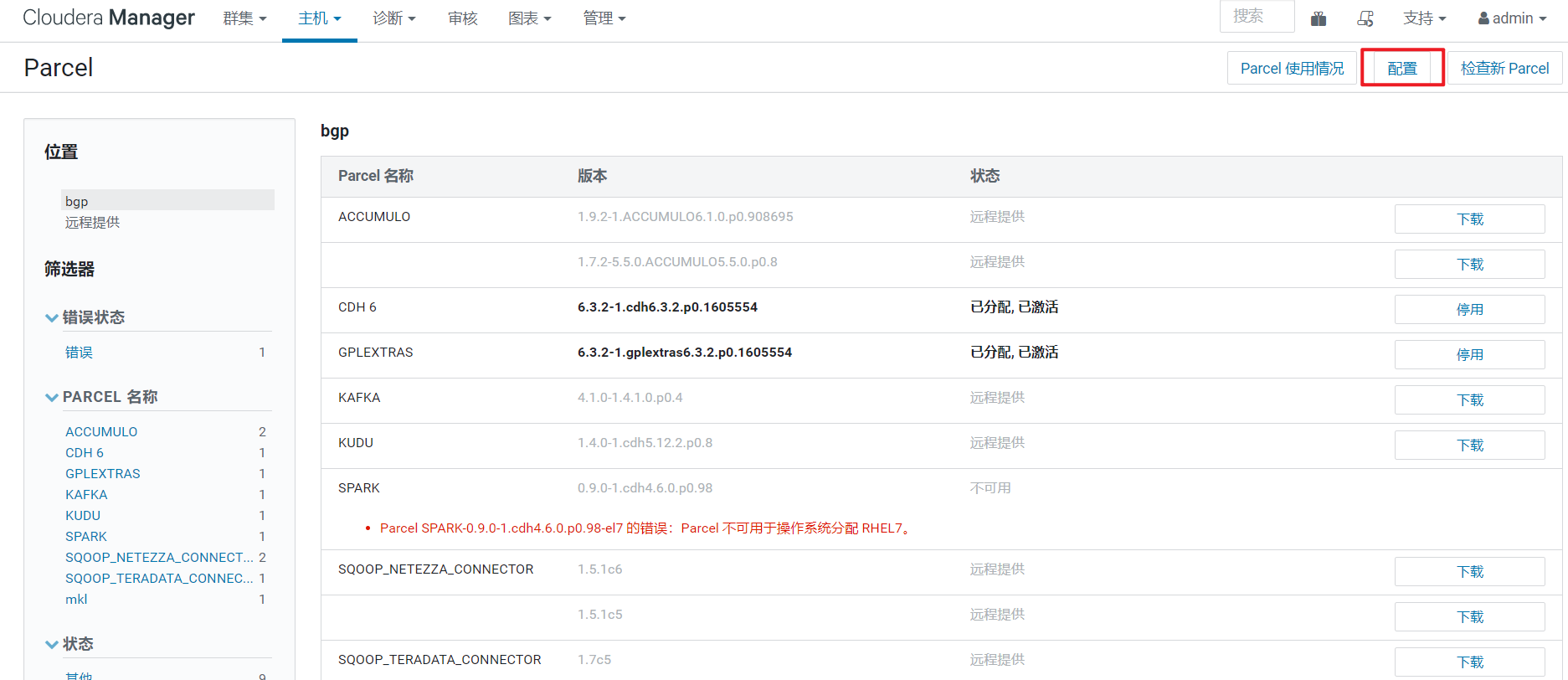Click the SPARK 不可用 status

(x=990, y=488)
